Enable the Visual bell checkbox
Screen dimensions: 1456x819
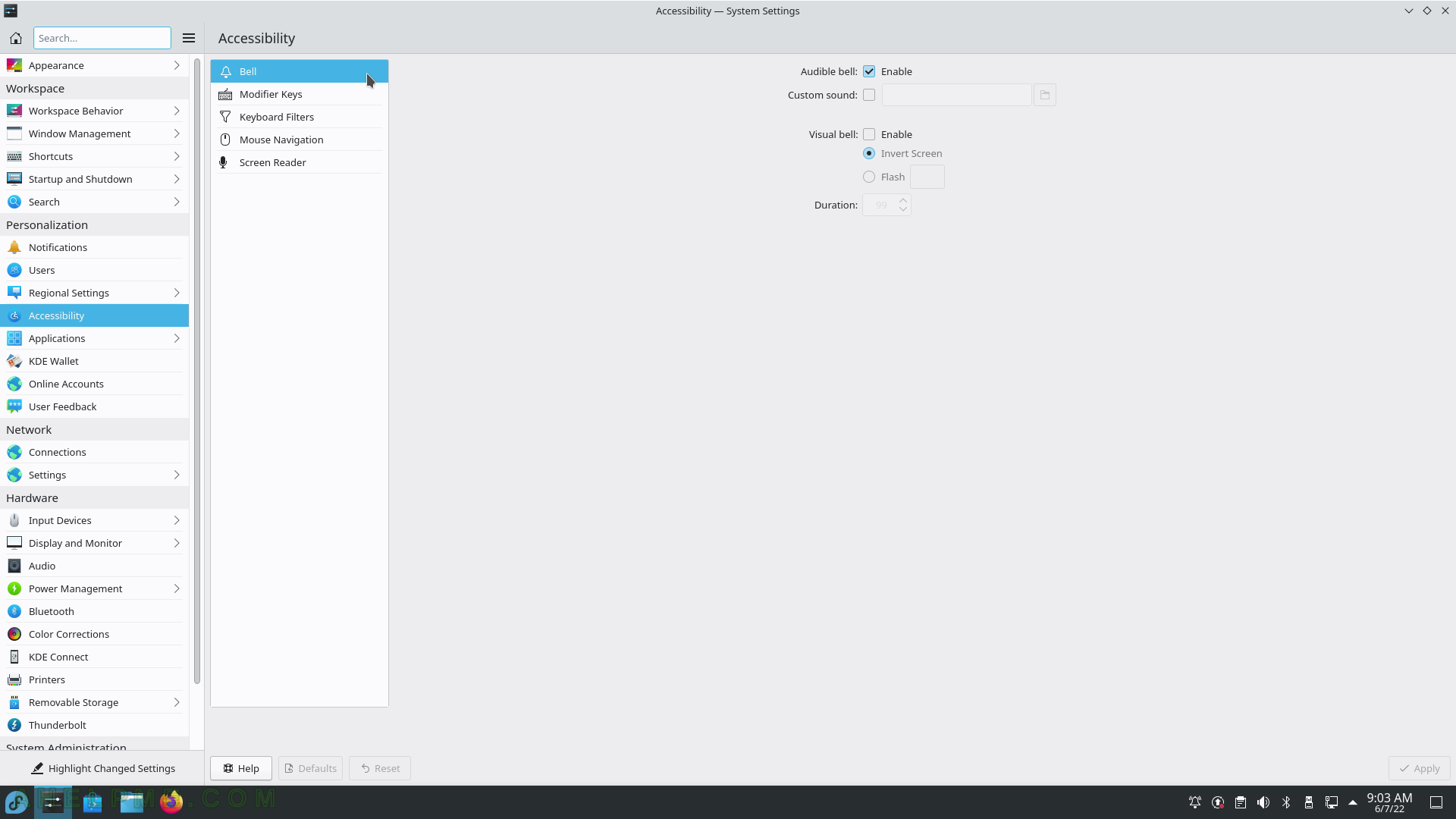(869, 134)
